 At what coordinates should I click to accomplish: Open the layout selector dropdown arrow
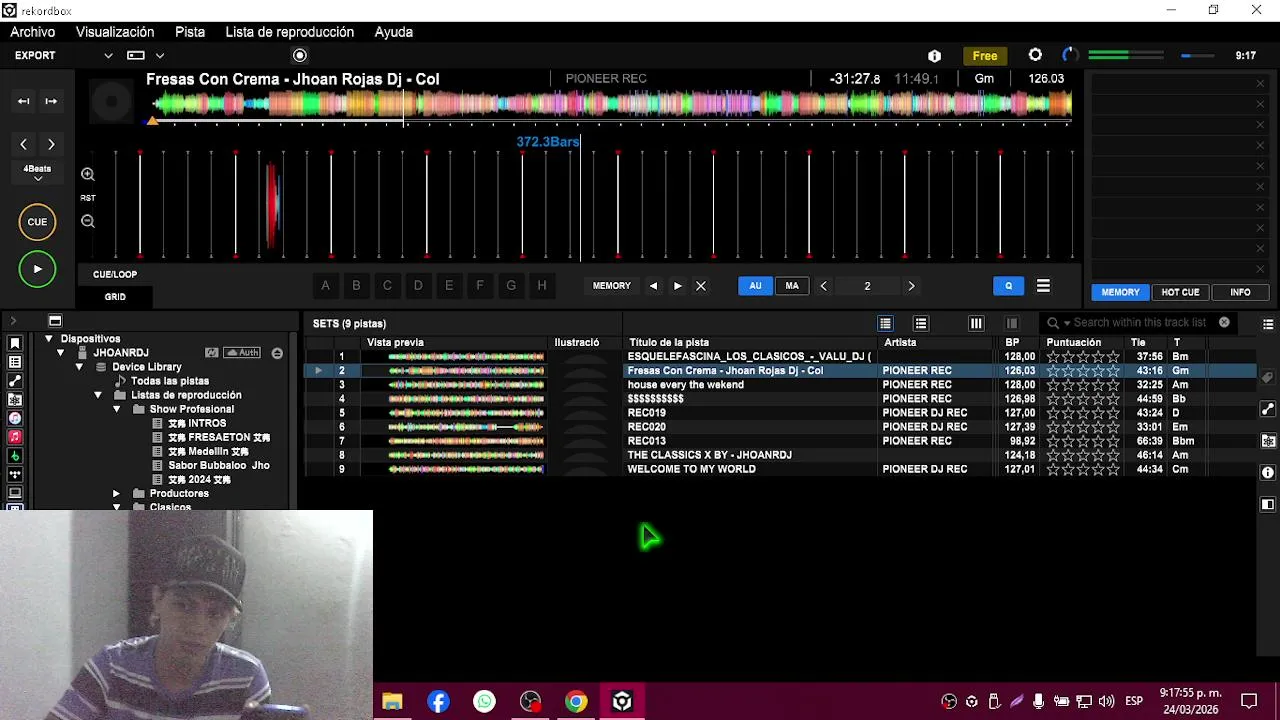coord(159,56)
